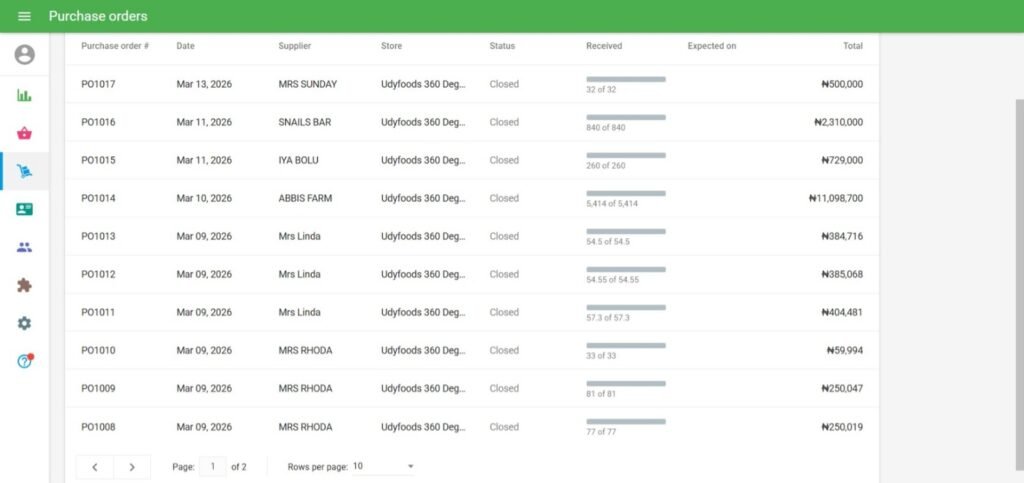1024x483 pixels.
Task: Open Employees ID card icon
Action: pos(24,209)
